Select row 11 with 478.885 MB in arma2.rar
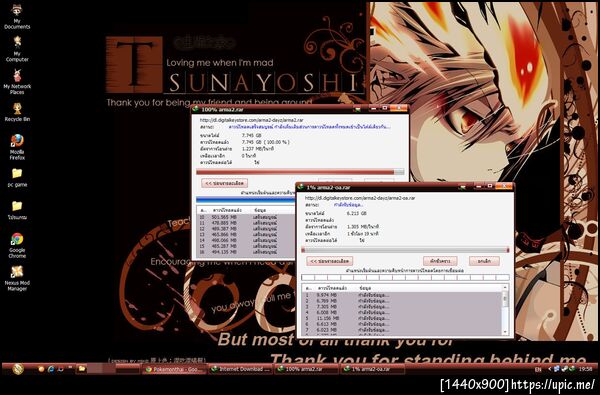 [246, 223]
